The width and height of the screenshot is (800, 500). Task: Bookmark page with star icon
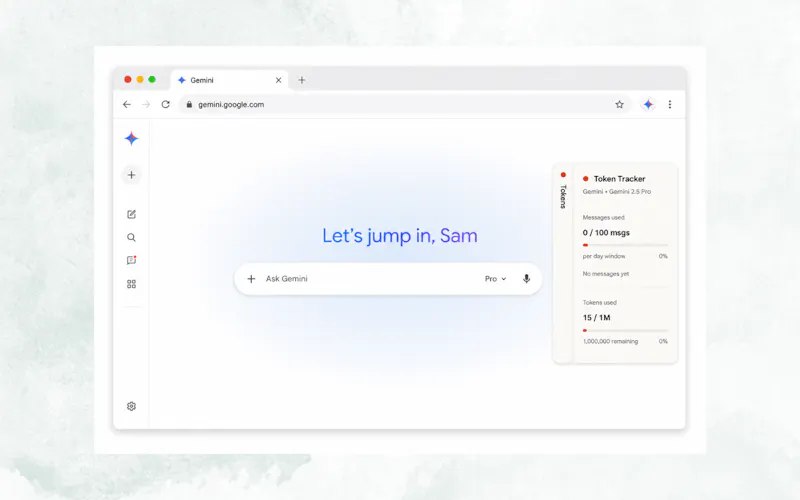coord(619,104)
